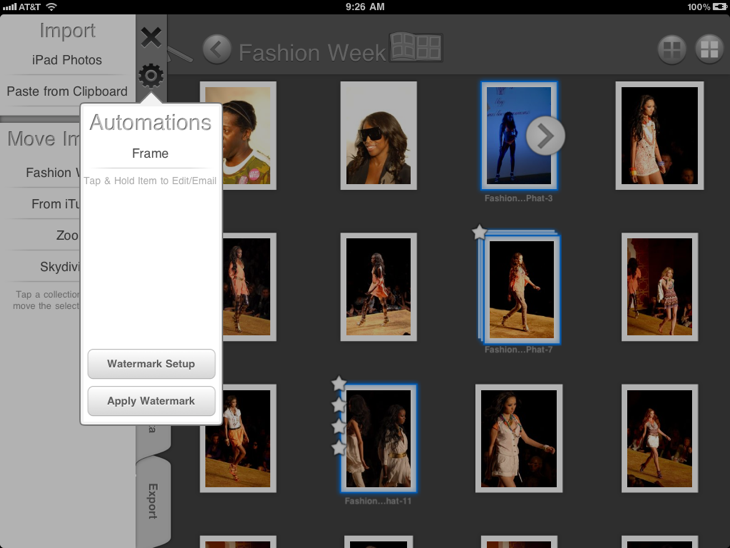The image size is (730, 548).
Task: Run the Frame automation
Action: pos(150,153)
